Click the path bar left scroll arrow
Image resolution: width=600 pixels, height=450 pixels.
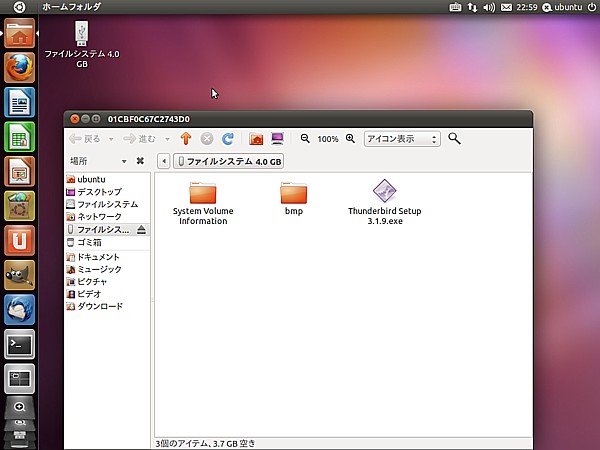pyautogui.click(x=164, y=161)
